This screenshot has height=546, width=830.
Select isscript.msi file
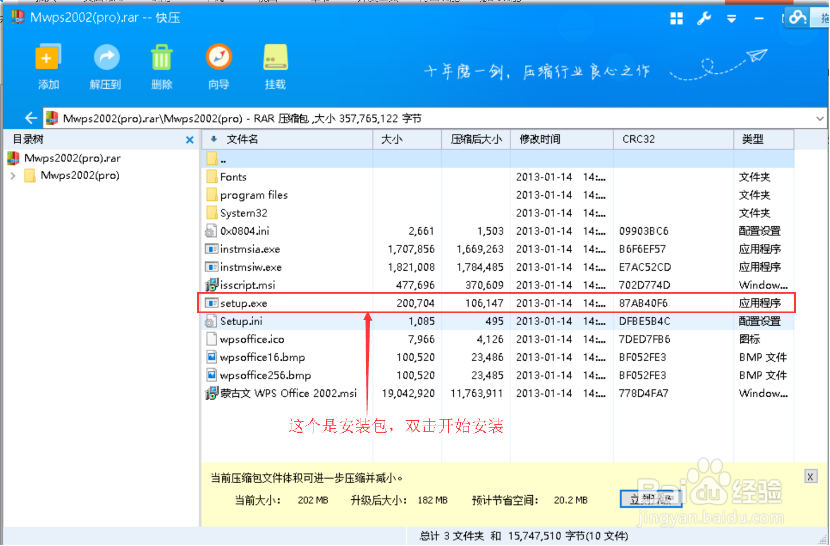click(498, 285)
